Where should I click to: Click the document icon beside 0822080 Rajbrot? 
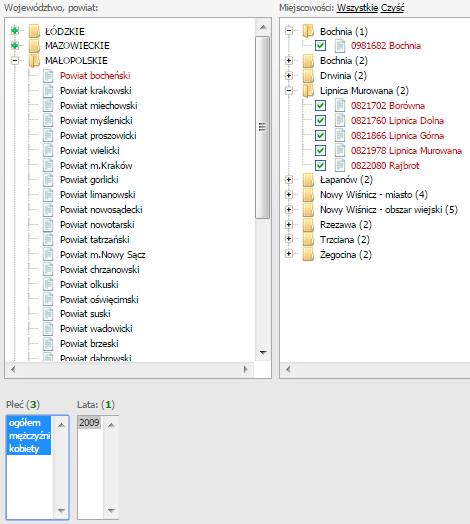click(340, 165)
